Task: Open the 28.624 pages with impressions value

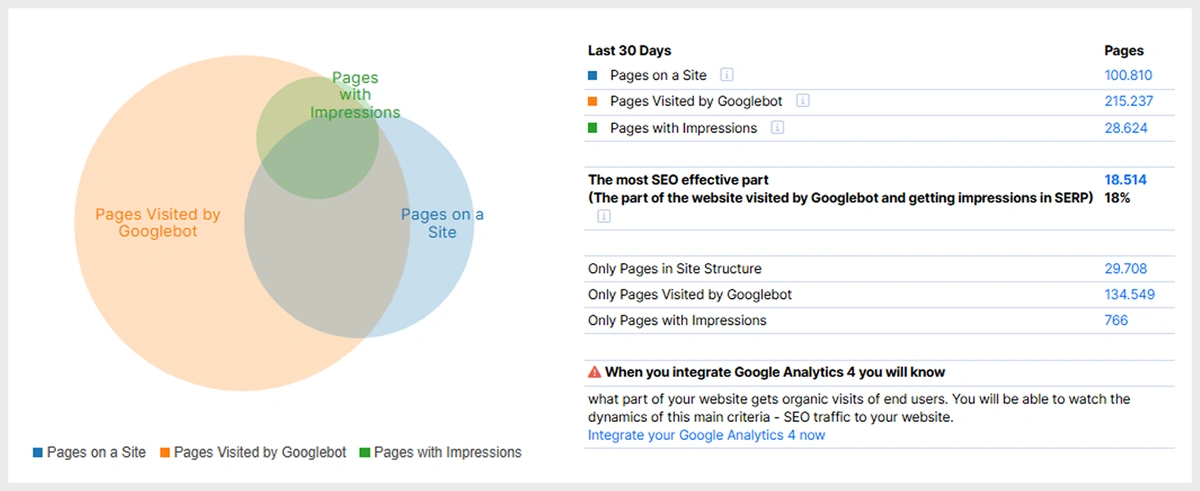Action: pyautogui.click(x=1128, y=128)
